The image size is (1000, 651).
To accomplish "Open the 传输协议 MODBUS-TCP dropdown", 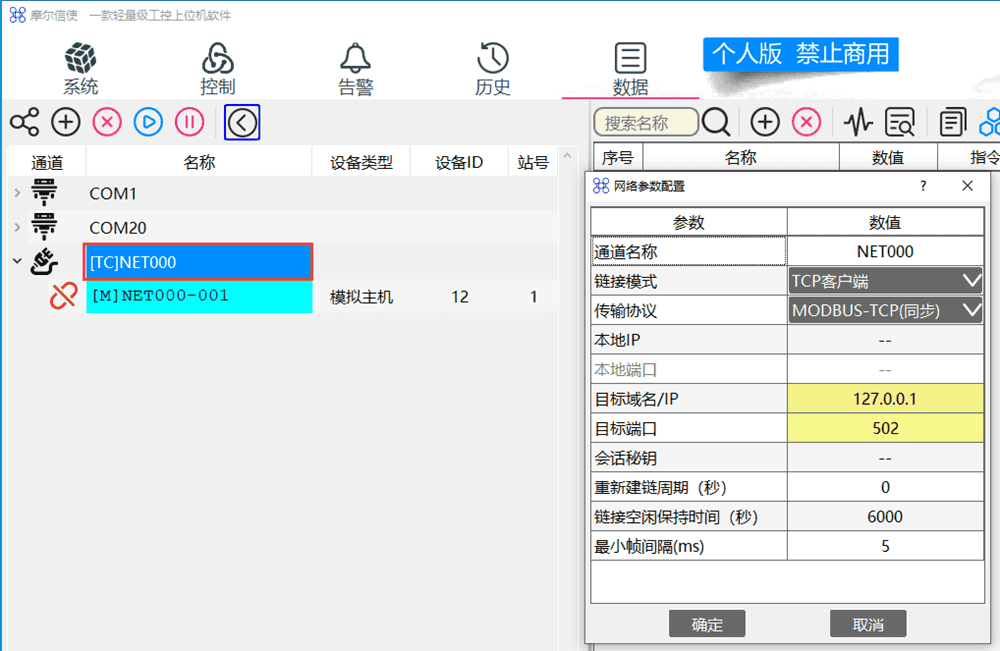I will pyautogui.click(x=885, y=311).
